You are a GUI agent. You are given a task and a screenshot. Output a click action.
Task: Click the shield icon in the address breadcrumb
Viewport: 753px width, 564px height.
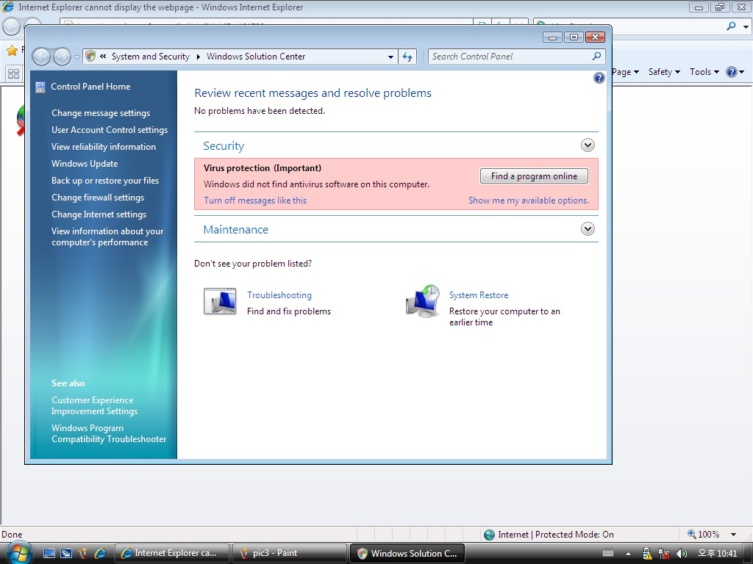90,56
